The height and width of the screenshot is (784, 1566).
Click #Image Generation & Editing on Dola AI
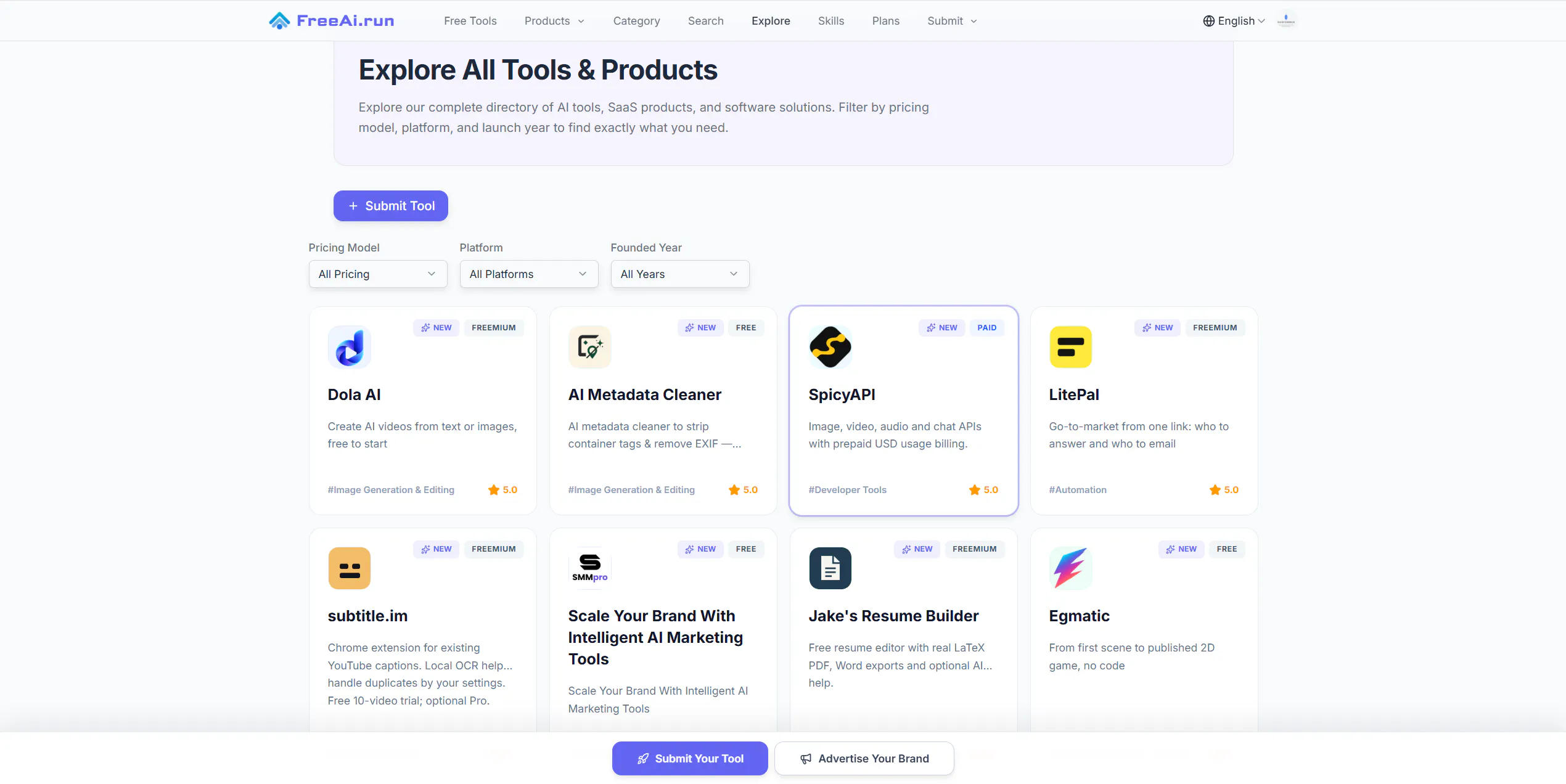click(x=391, y=490)
